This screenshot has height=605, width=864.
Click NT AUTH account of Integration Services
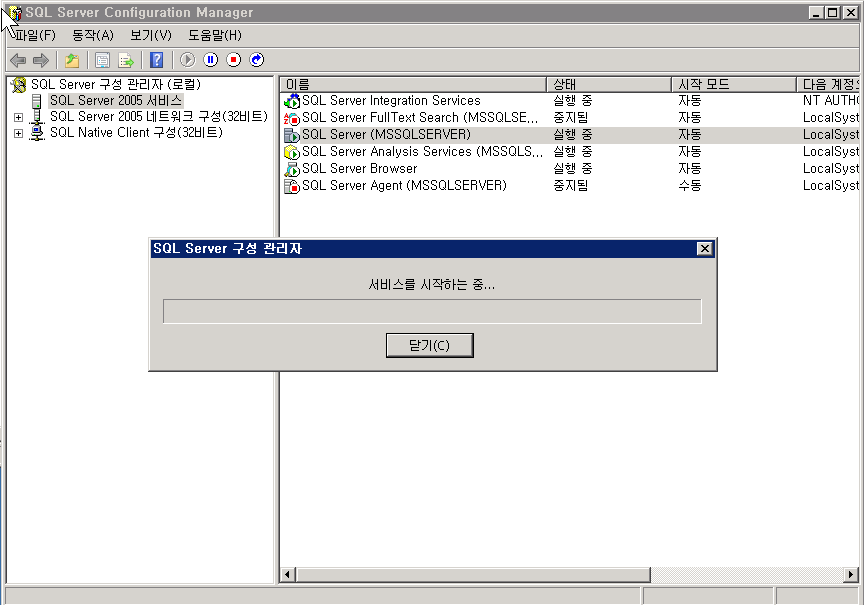tap(831, 101)
